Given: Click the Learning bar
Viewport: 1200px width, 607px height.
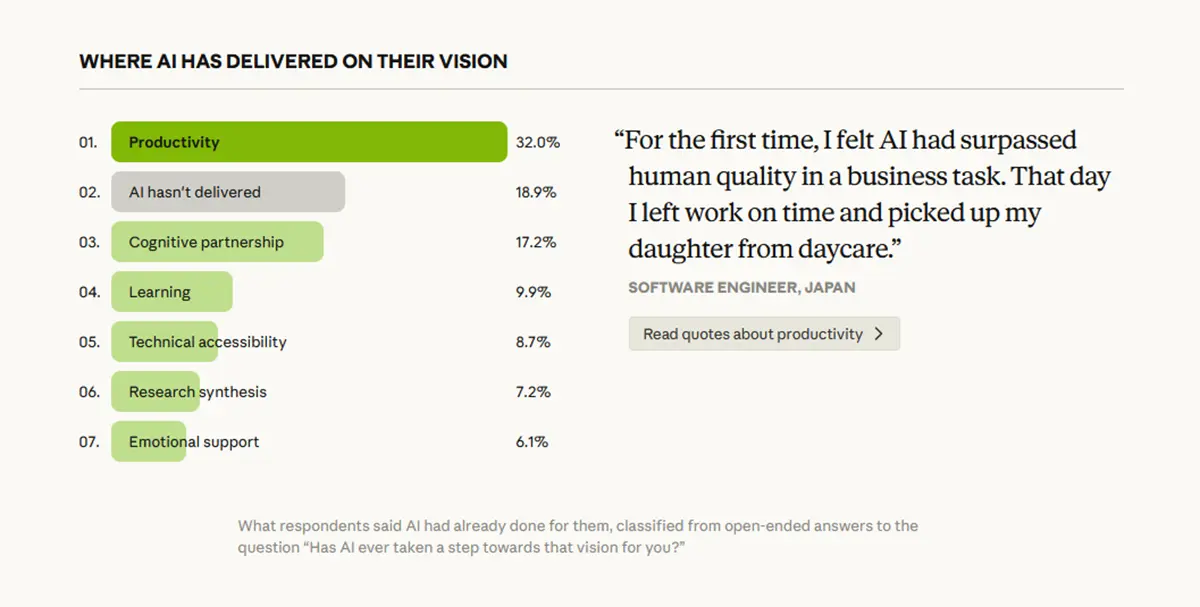Looking at the screenshot, I should (171, 292).
